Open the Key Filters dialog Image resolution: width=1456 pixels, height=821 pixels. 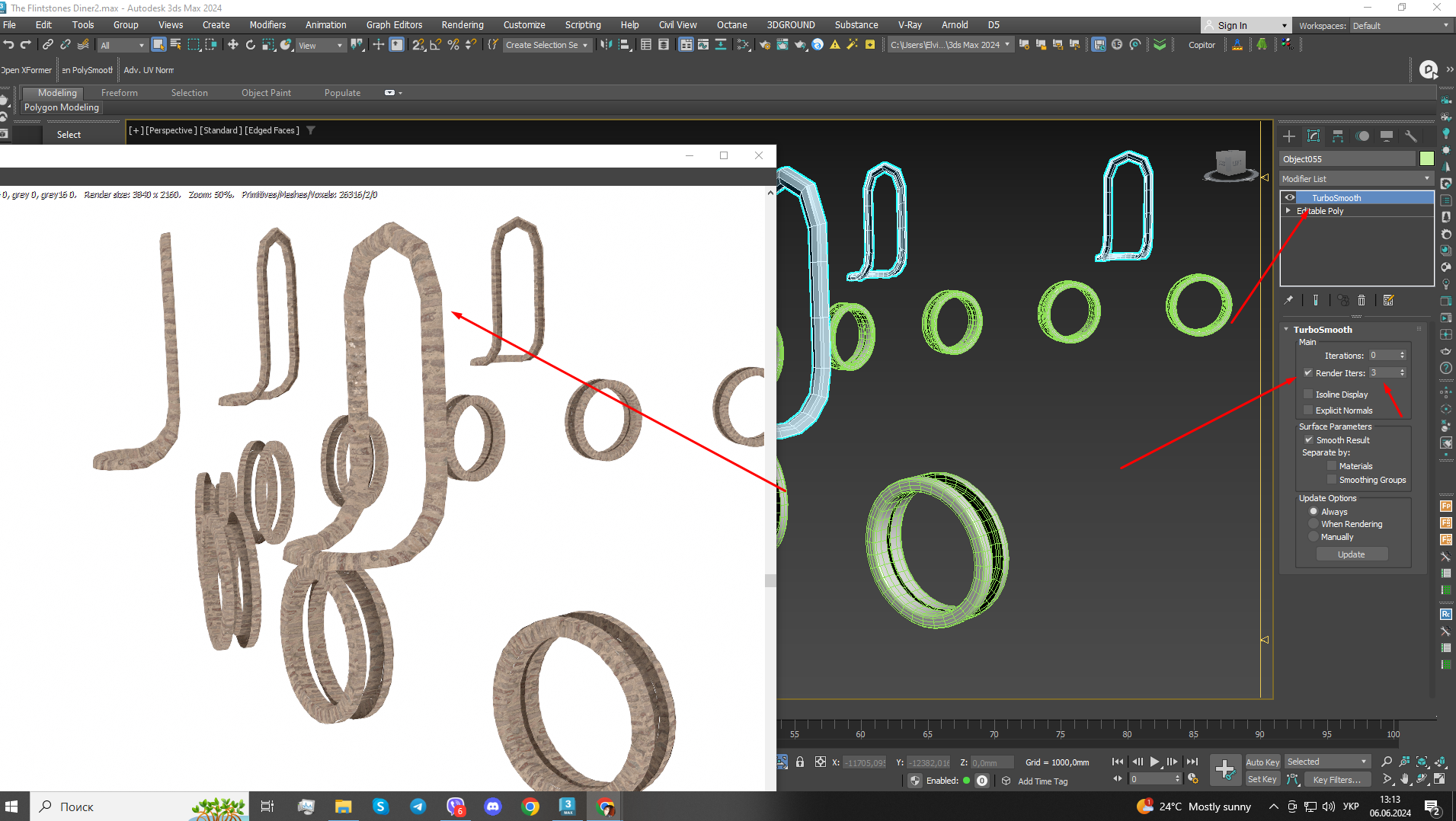click(1337, 780)
